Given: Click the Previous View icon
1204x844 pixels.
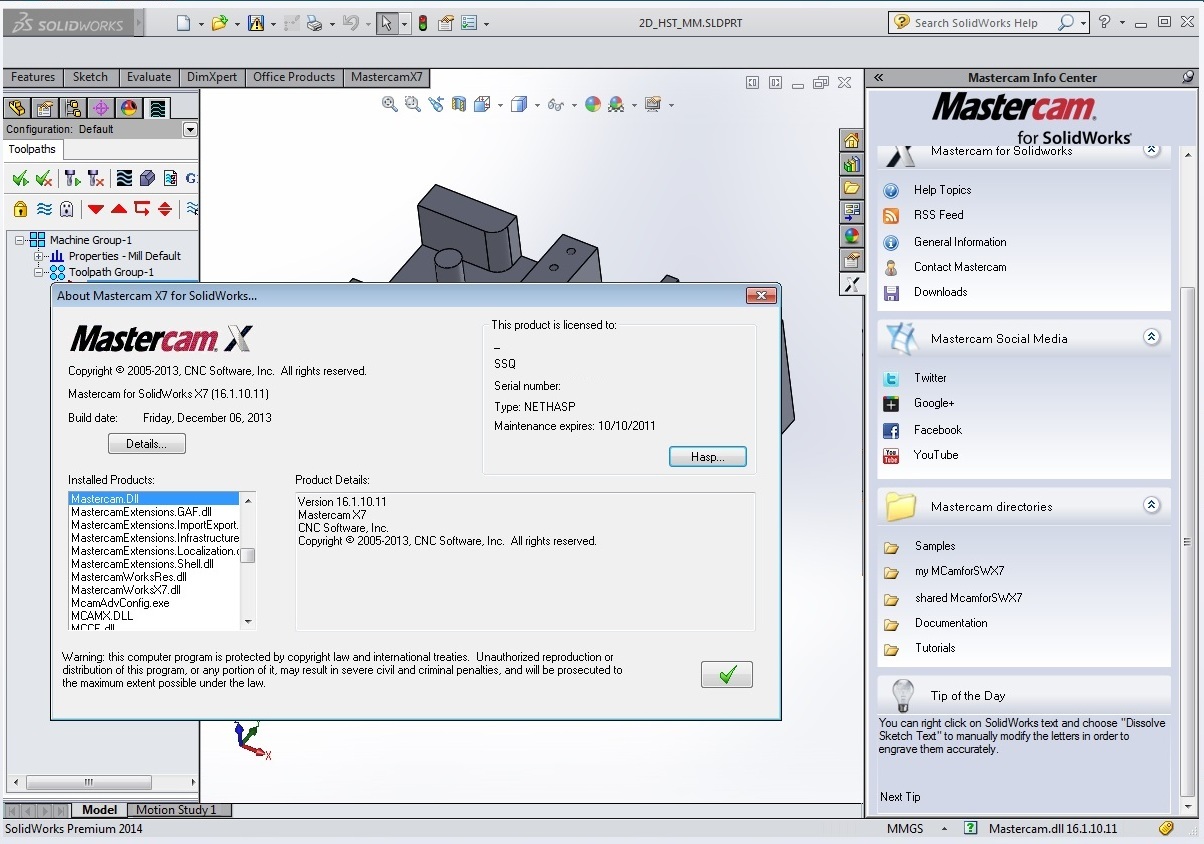Looking at the screenshot, I should pos(436,104).
